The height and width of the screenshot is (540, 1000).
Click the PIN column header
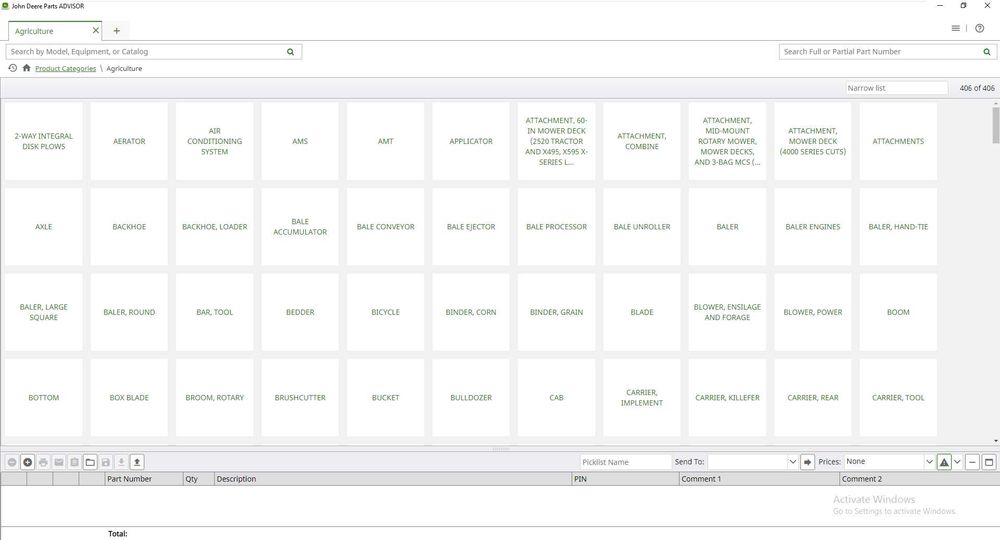click(626, 479)
